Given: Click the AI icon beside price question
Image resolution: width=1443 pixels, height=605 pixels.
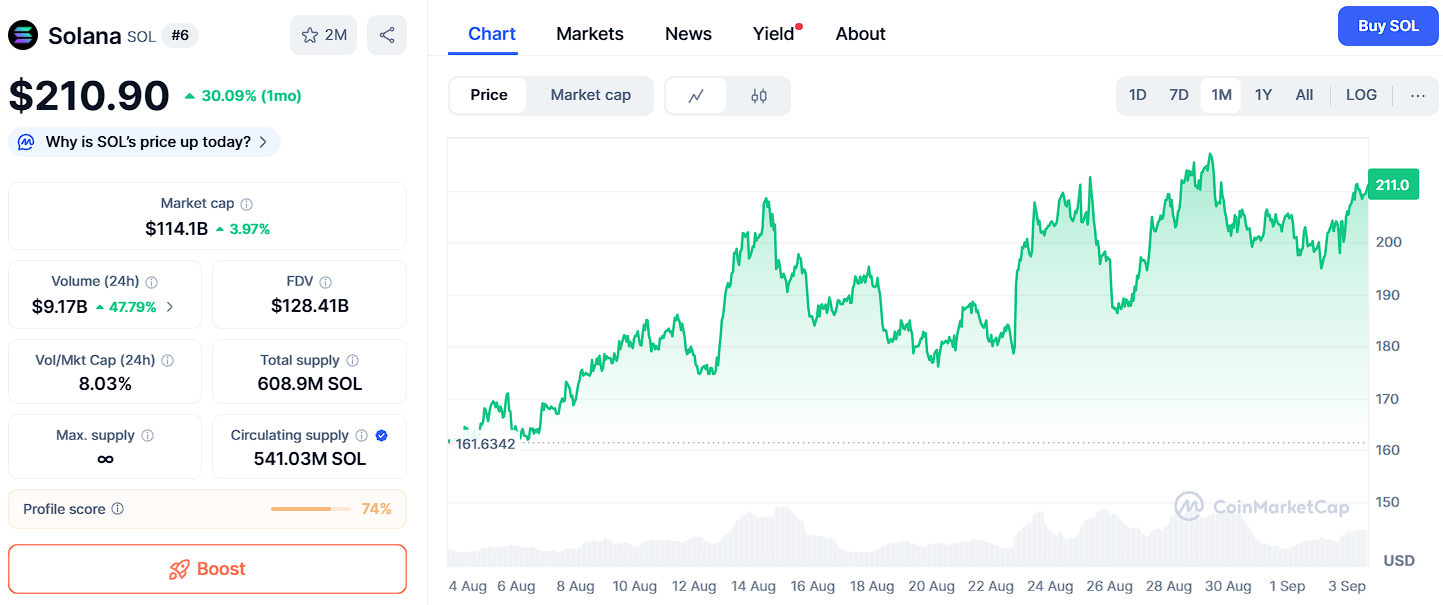Looking at the screenshot, I should point(27,142).
